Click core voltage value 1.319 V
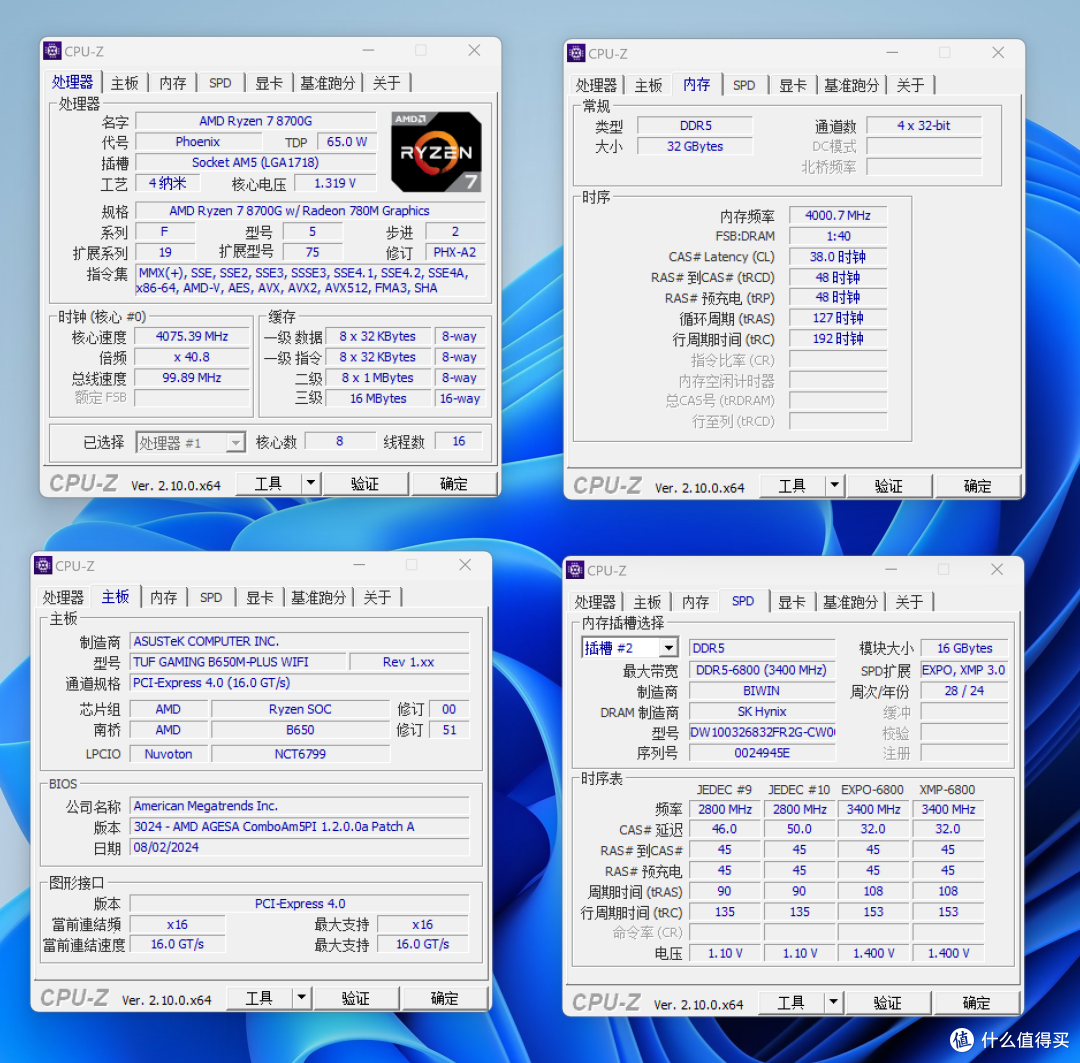 click(335, 183)
